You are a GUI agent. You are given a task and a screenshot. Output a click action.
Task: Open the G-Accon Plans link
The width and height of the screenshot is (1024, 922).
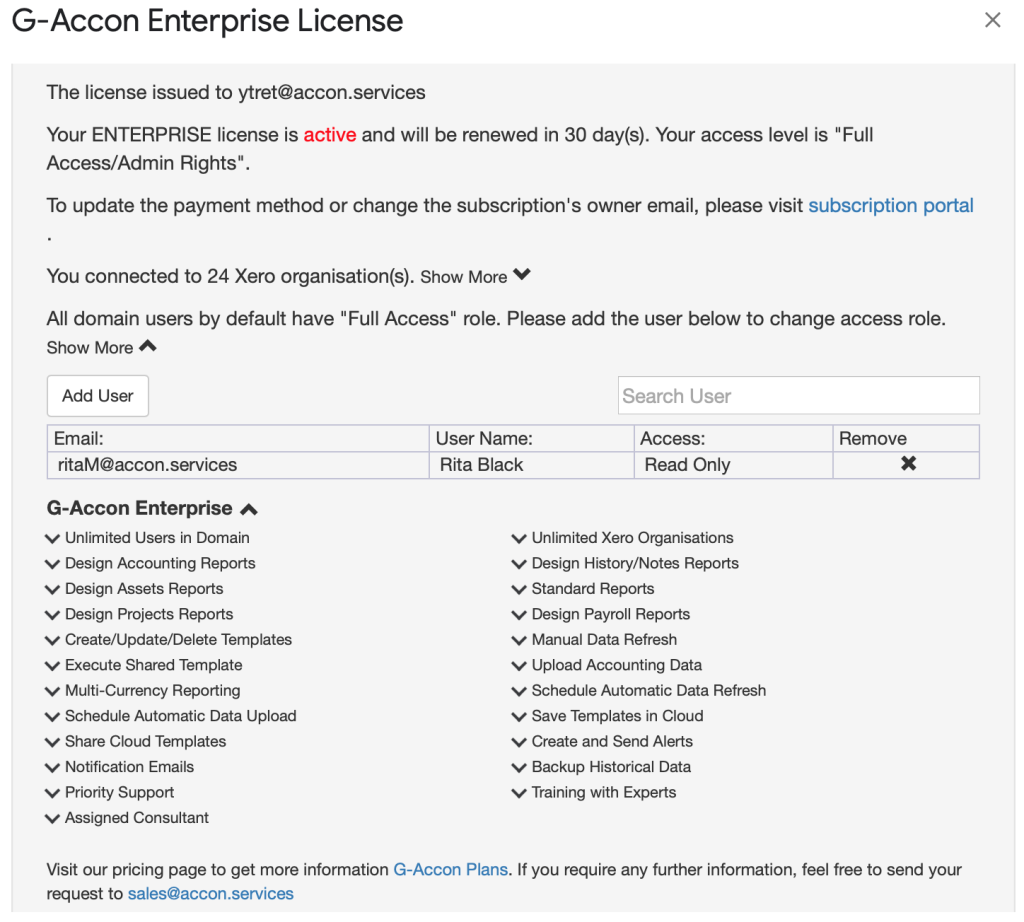point(451,870)
